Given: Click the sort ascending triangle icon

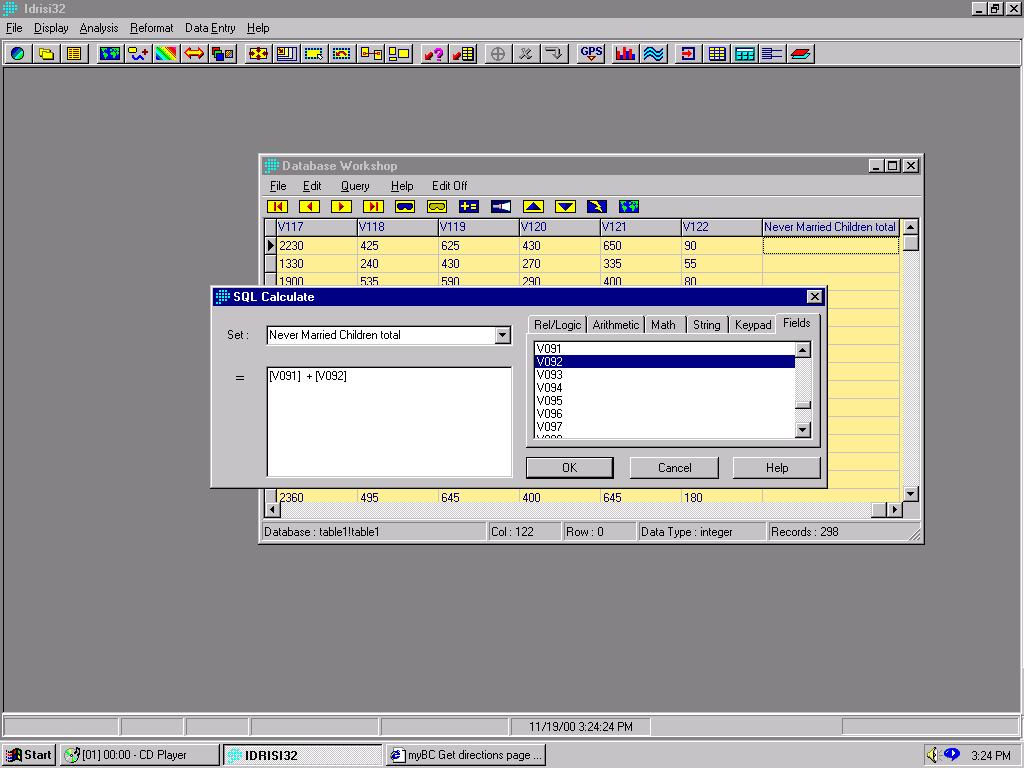Looking at the screenshot, I should (x=533, y=206).
